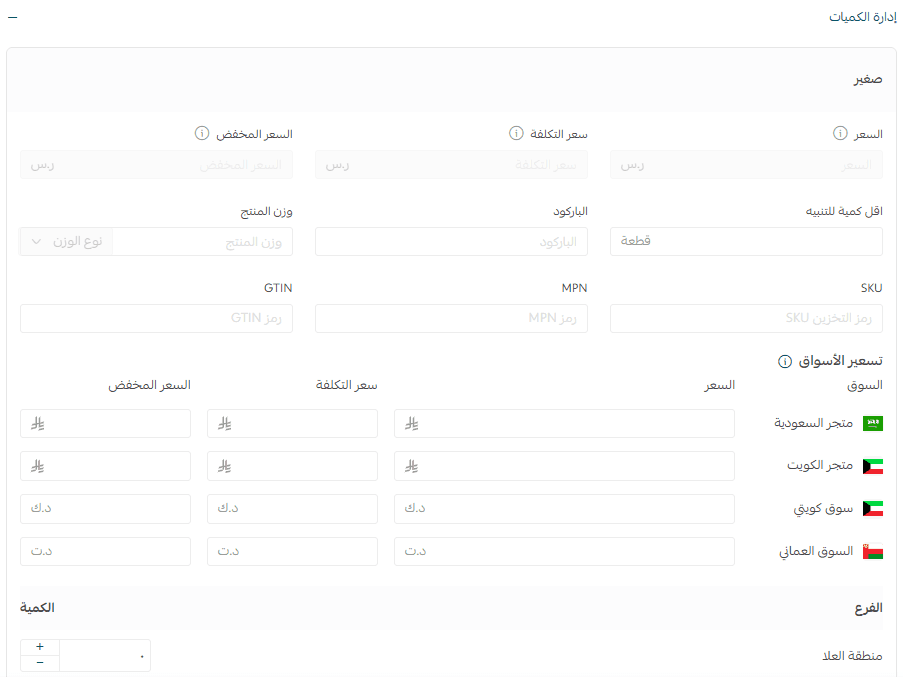
Task: Click the اقل كمية للتنبيه quantity field
Action: (746, 242)
